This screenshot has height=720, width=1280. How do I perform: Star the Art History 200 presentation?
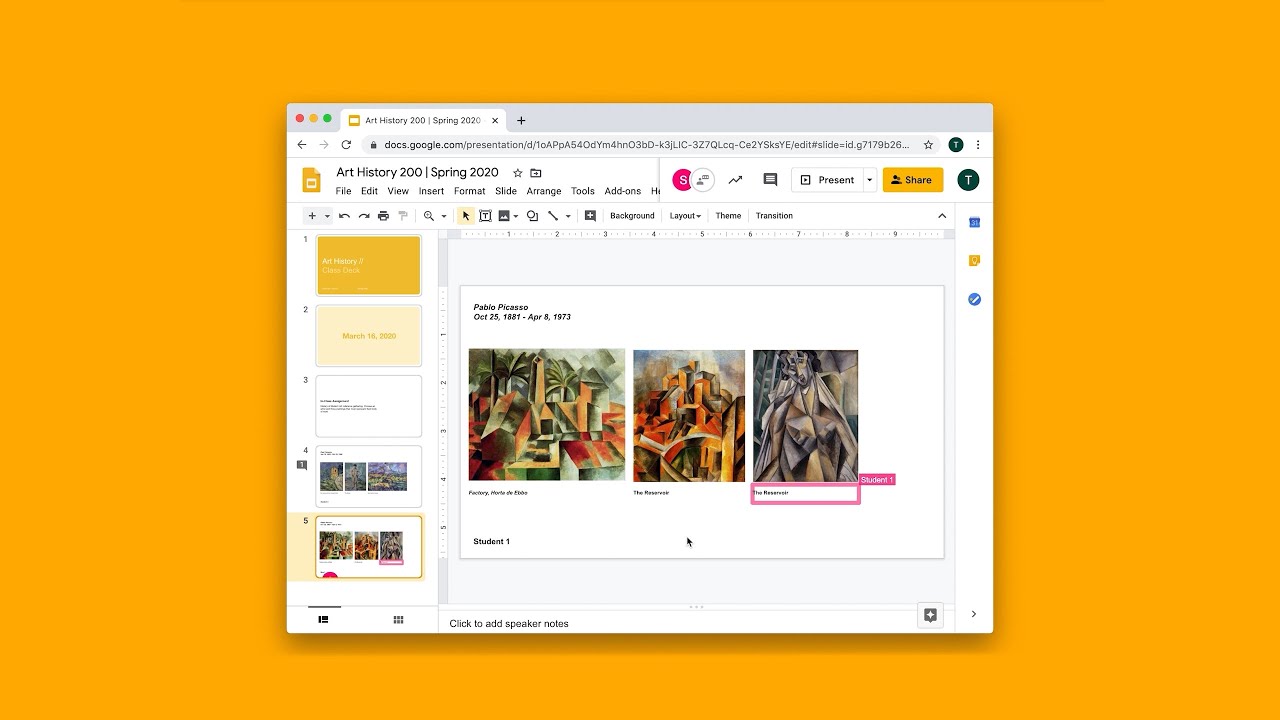(517, 173)
